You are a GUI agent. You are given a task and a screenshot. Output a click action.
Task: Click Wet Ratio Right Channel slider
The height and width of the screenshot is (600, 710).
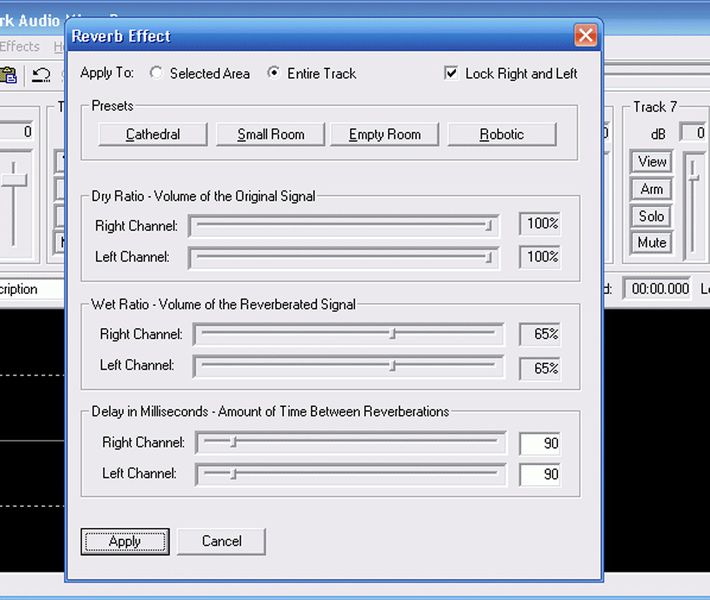(x=348, y=334)
